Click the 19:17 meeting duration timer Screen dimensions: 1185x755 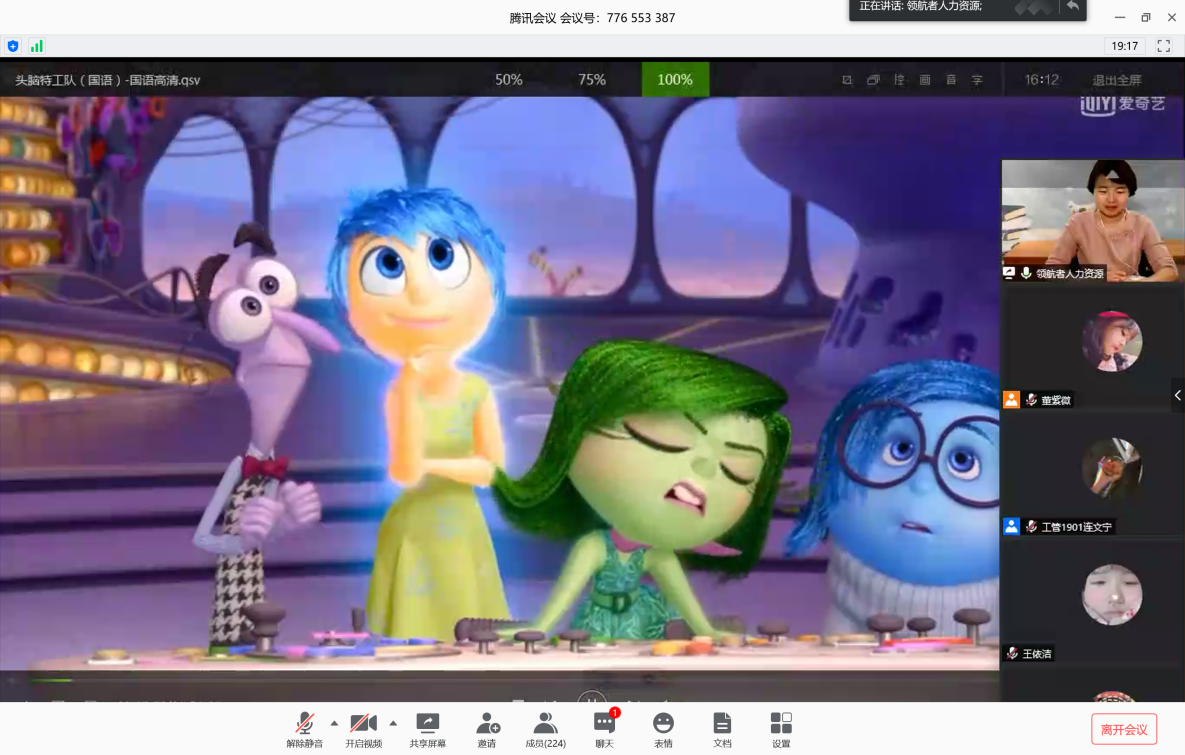(x=1125, y=46)
